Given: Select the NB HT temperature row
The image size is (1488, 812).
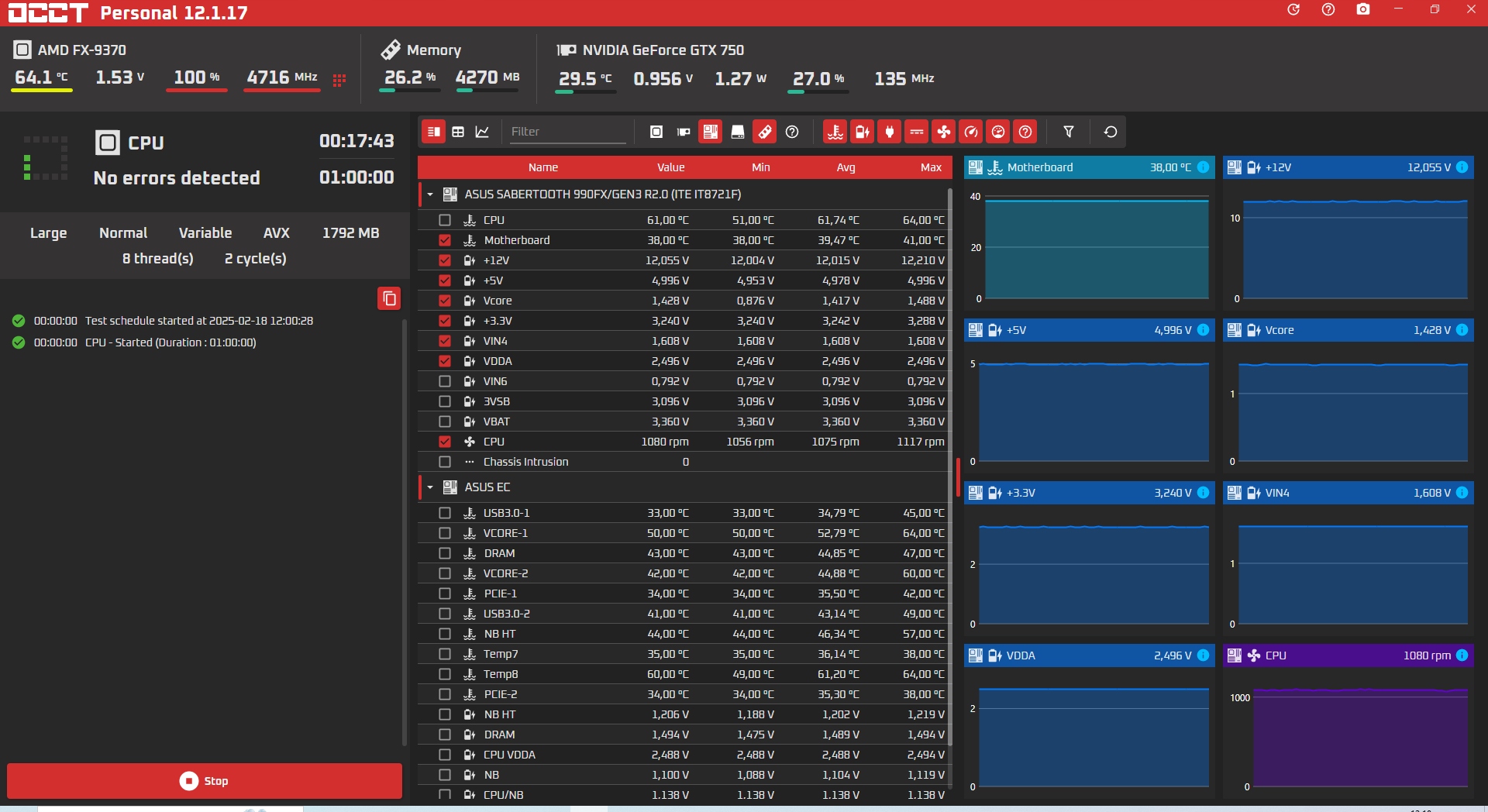Looking at the screenshot, I should (x=685, y=634).
